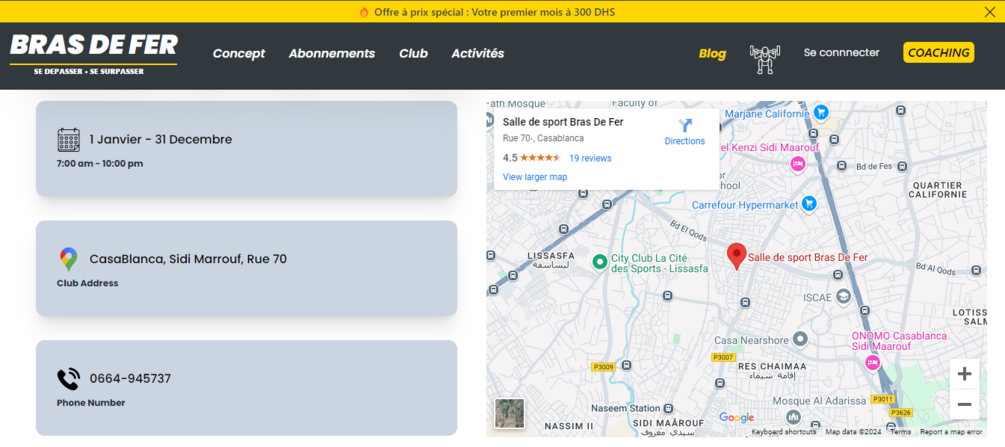
Task: Click the Naseem Station transit icon
Action: [x=669, y=409]
